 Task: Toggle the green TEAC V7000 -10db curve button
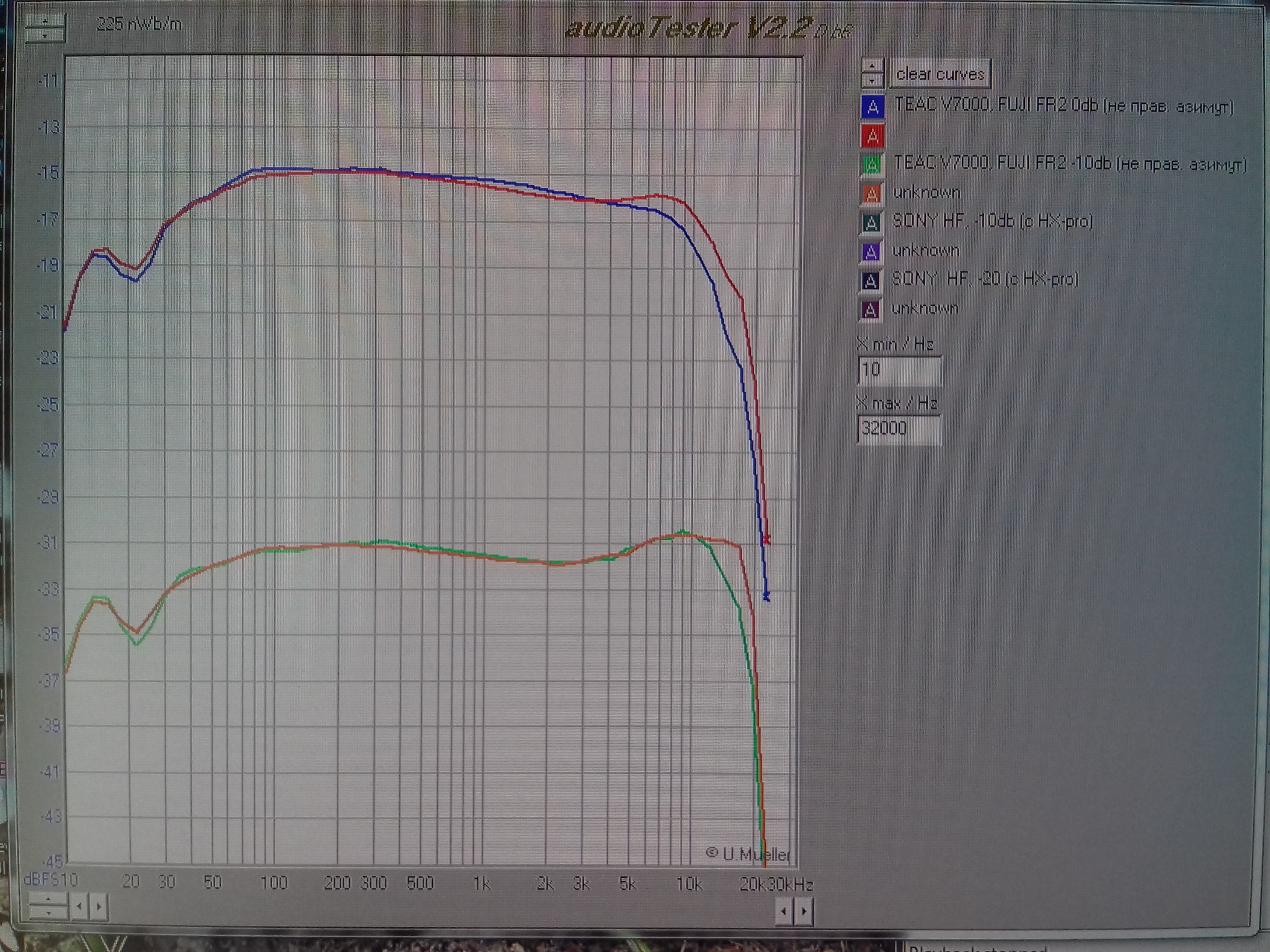click(x=872, y=165)
